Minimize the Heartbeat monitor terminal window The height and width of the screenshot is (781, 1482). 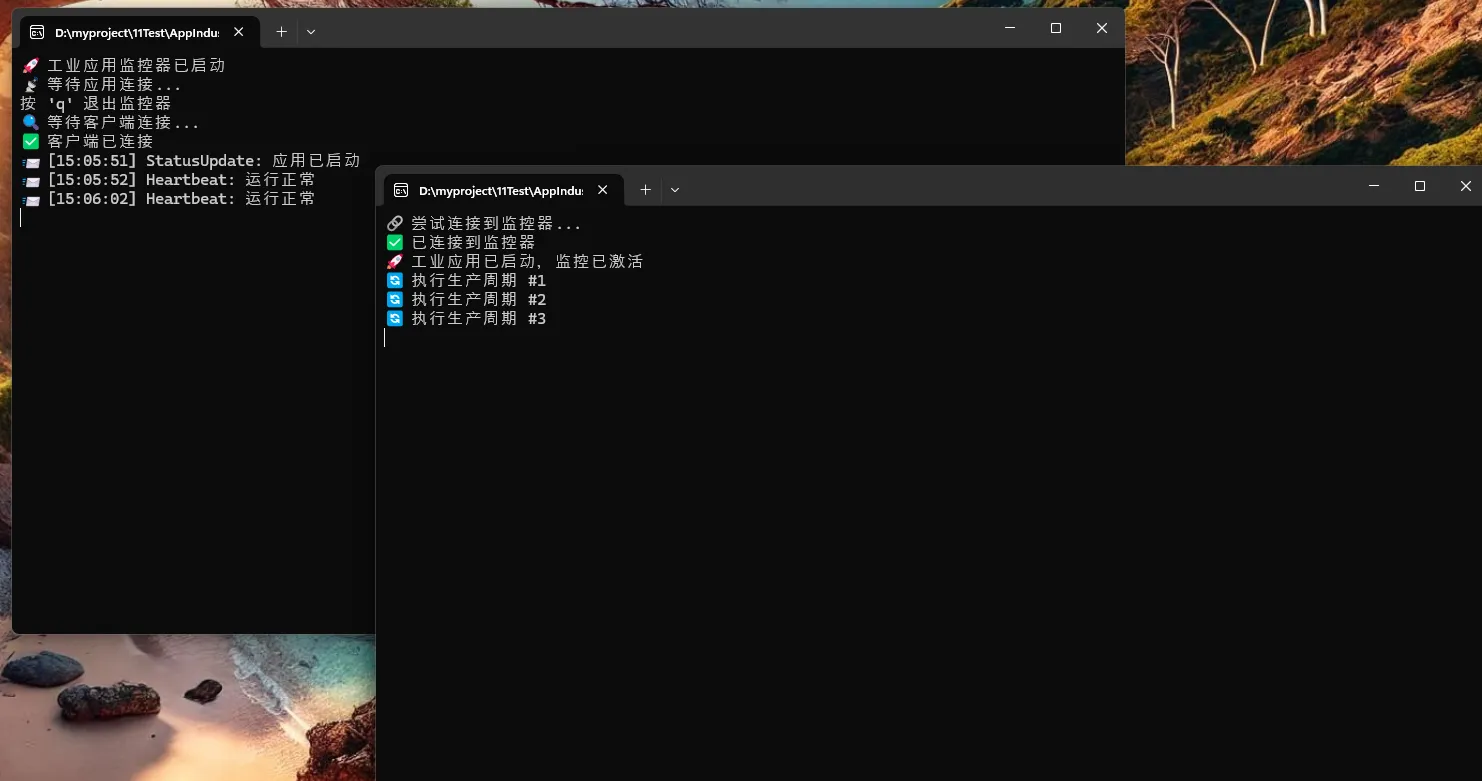point(1010,28)
